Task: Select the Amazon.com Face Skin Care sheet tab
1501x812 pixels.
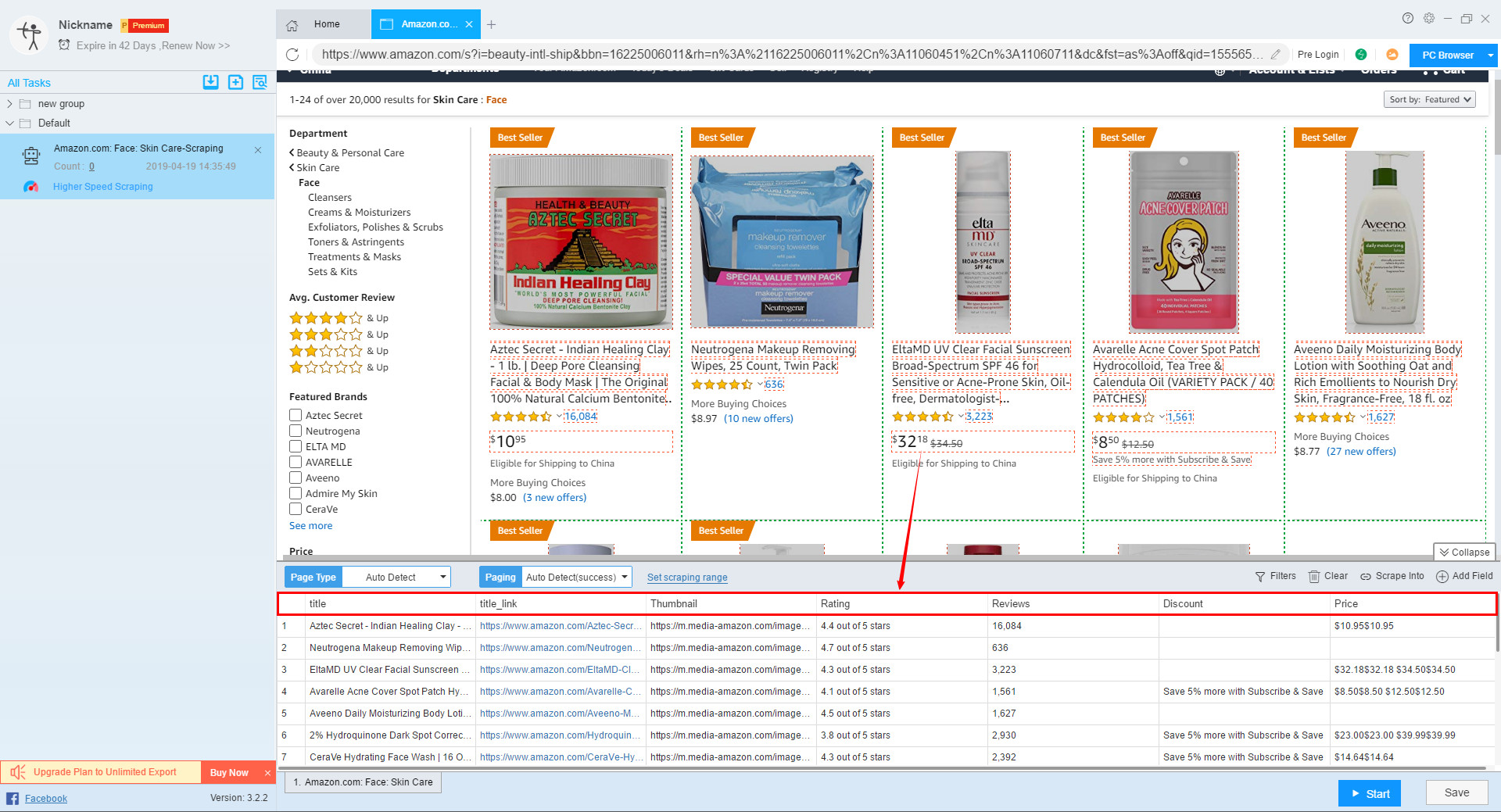Action: (363, 782)
